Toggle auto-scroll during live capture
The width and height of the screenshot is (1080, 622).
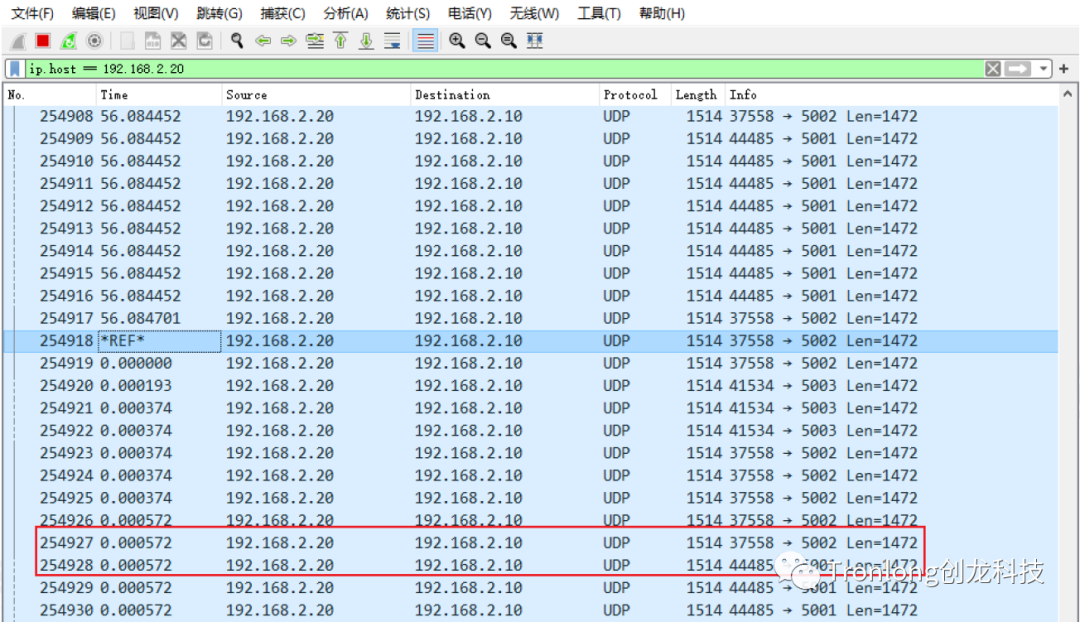coord(392,41)
